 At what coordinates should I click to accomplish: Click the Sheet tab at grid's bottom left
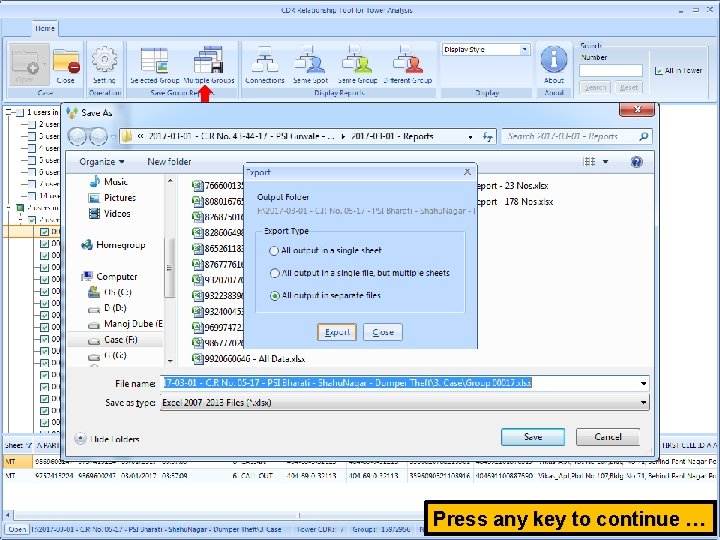tap(17, 445)
